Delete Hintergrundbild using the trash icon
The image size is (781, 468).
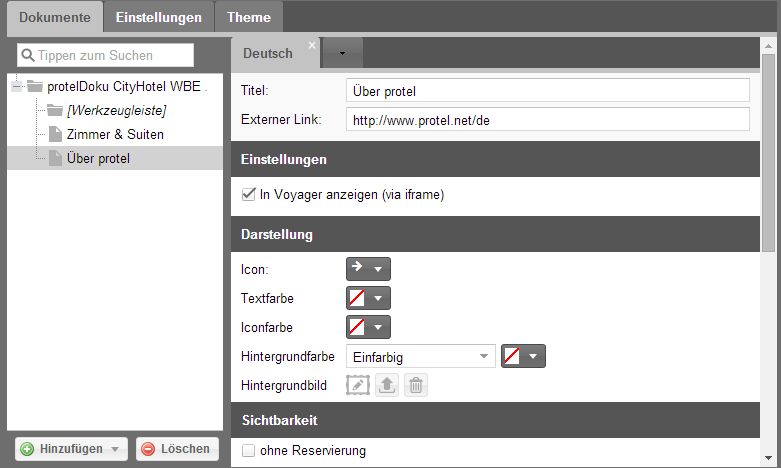click(x=416, y=385)
